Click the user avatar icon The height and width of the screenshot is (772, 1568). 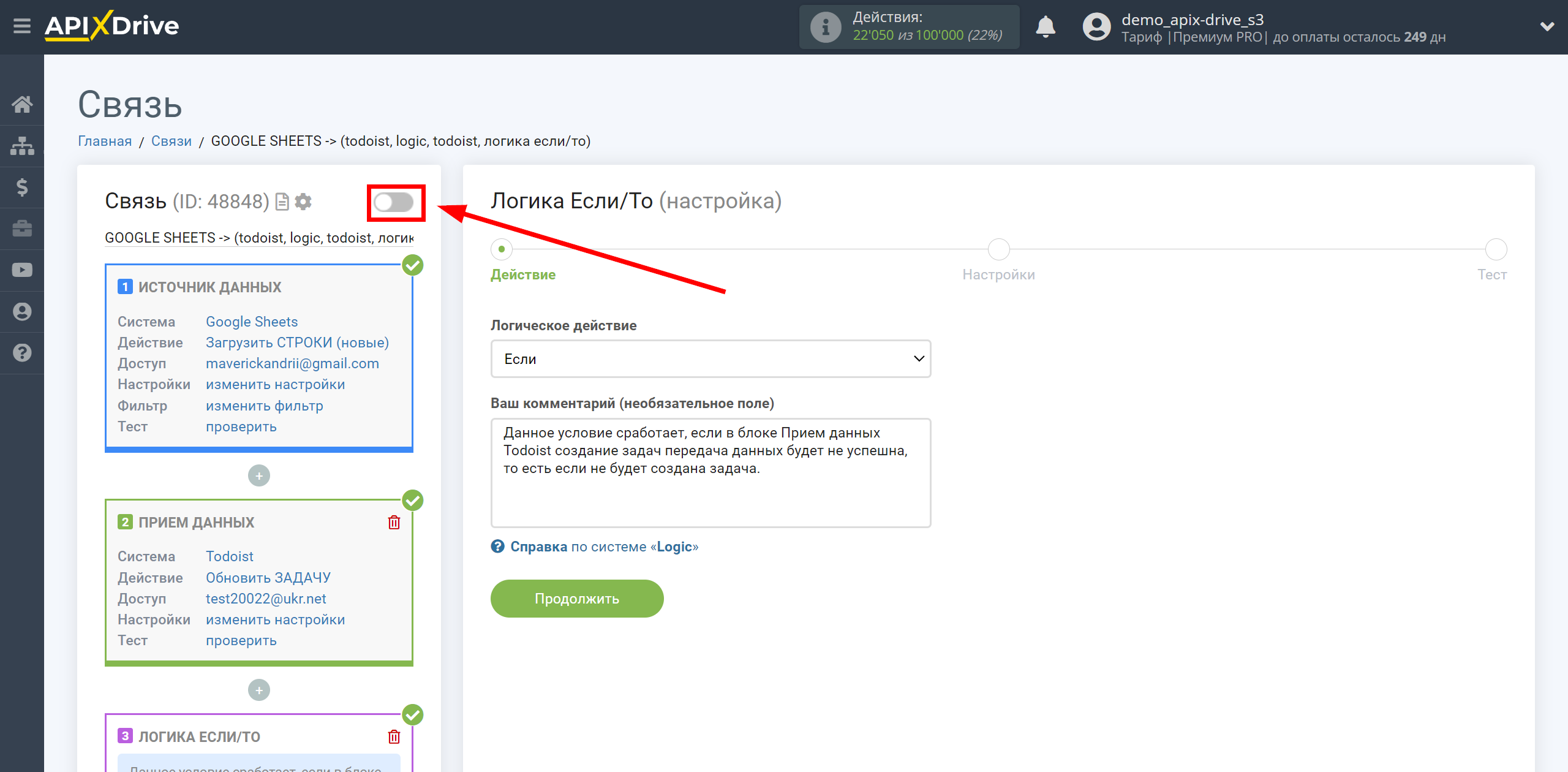[x=1096, y=27]
